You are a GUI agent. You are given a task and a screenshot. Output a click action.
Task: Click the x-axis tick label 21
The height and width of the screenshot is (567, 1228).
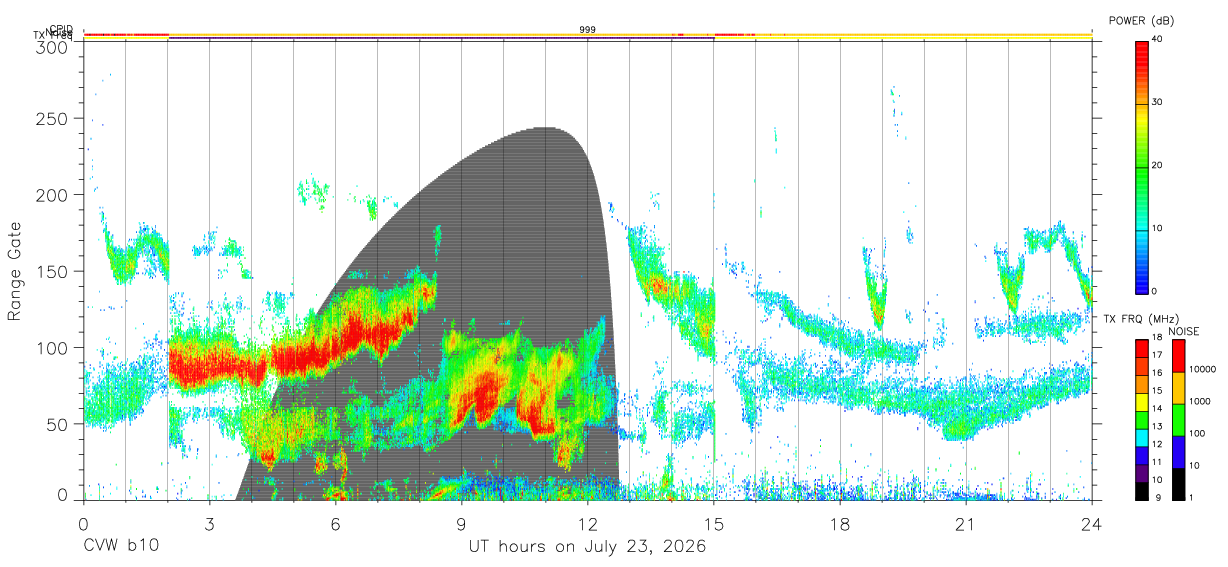(x=965, y=524)
